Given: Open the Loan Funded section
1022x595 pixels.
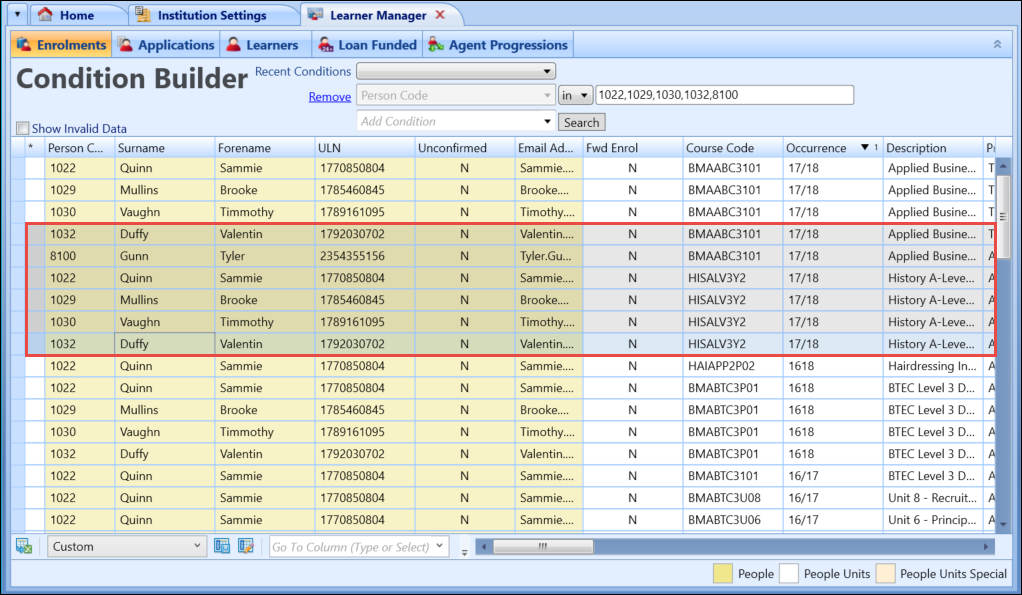Looking at the screenshot, I should click(x=368, y=45).
